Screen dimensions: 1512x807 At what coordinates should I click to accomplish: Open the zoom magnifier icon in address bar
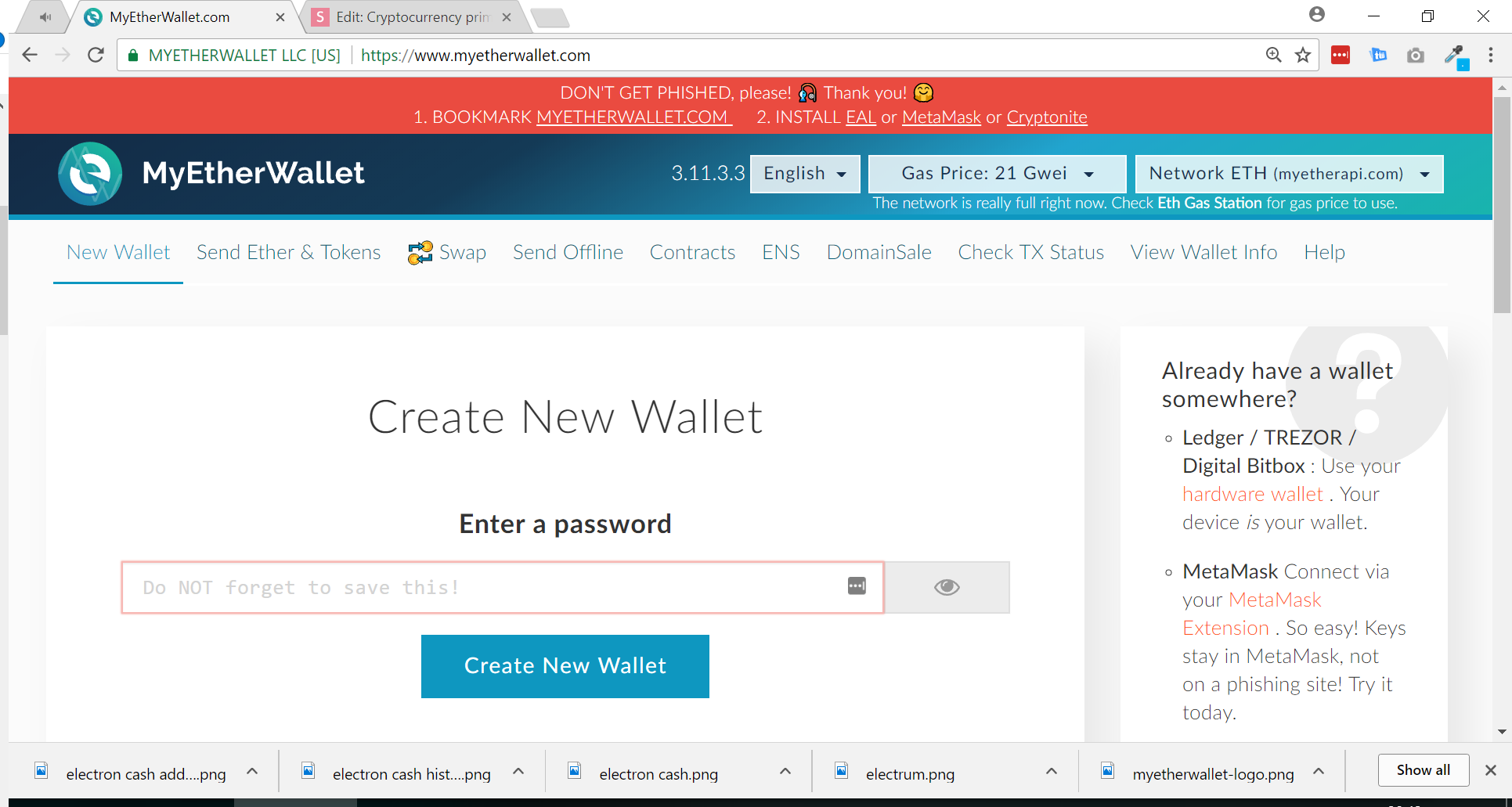pos(1274,55)
